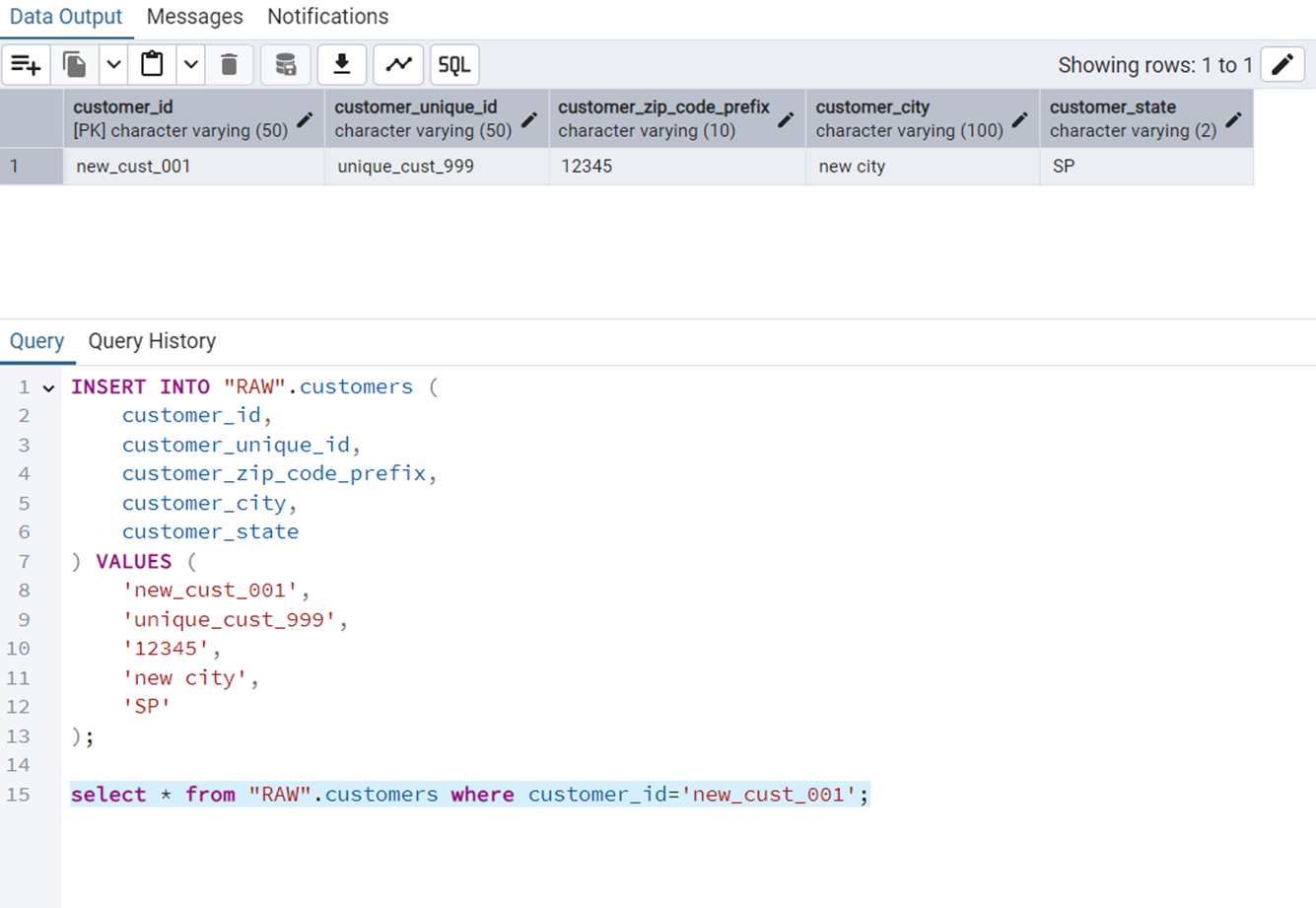The image size is (1316, 908).
Task: Open the Graph Visualiser icon
Action: point(398,65)
